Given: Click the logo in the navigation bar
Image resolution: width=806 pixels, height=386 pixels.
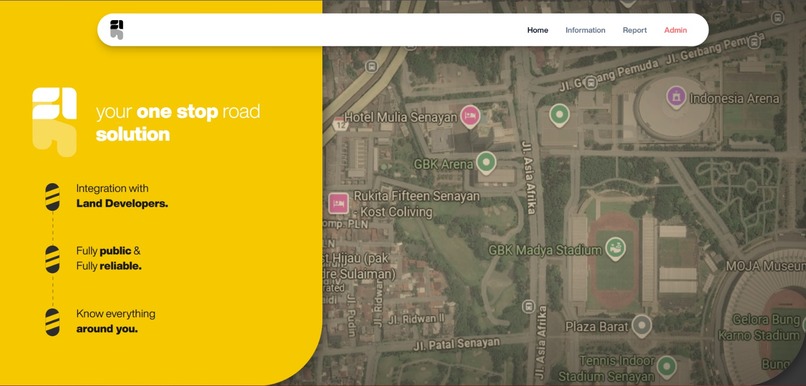Looking at the screenshot, I should 117,30.
